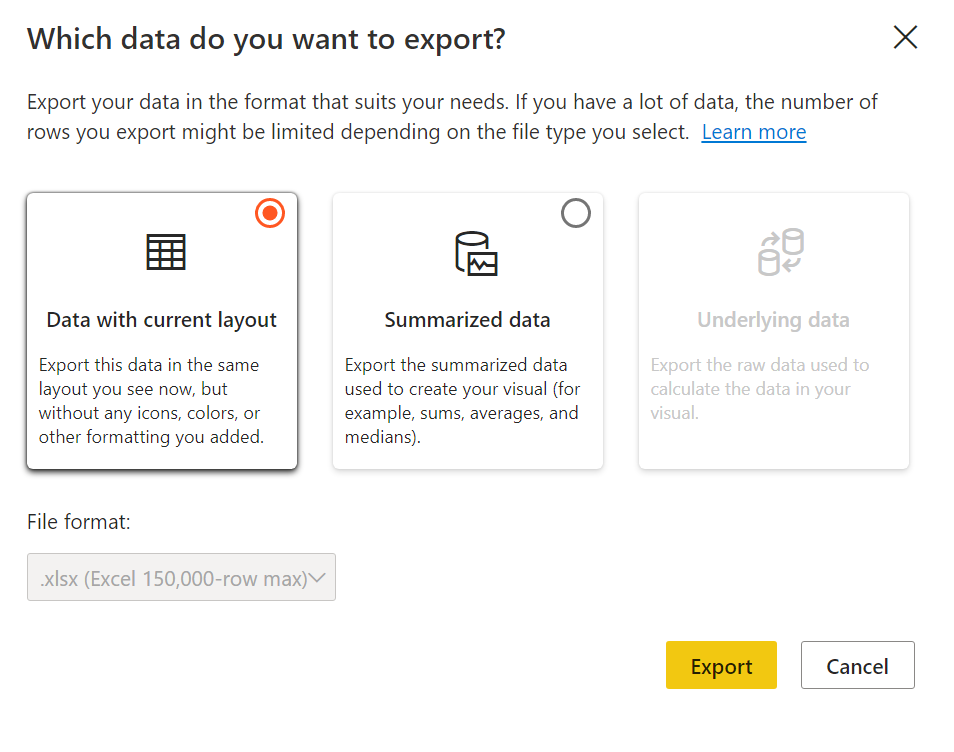Click the dropdown chevron in file format box

(317, 577)
